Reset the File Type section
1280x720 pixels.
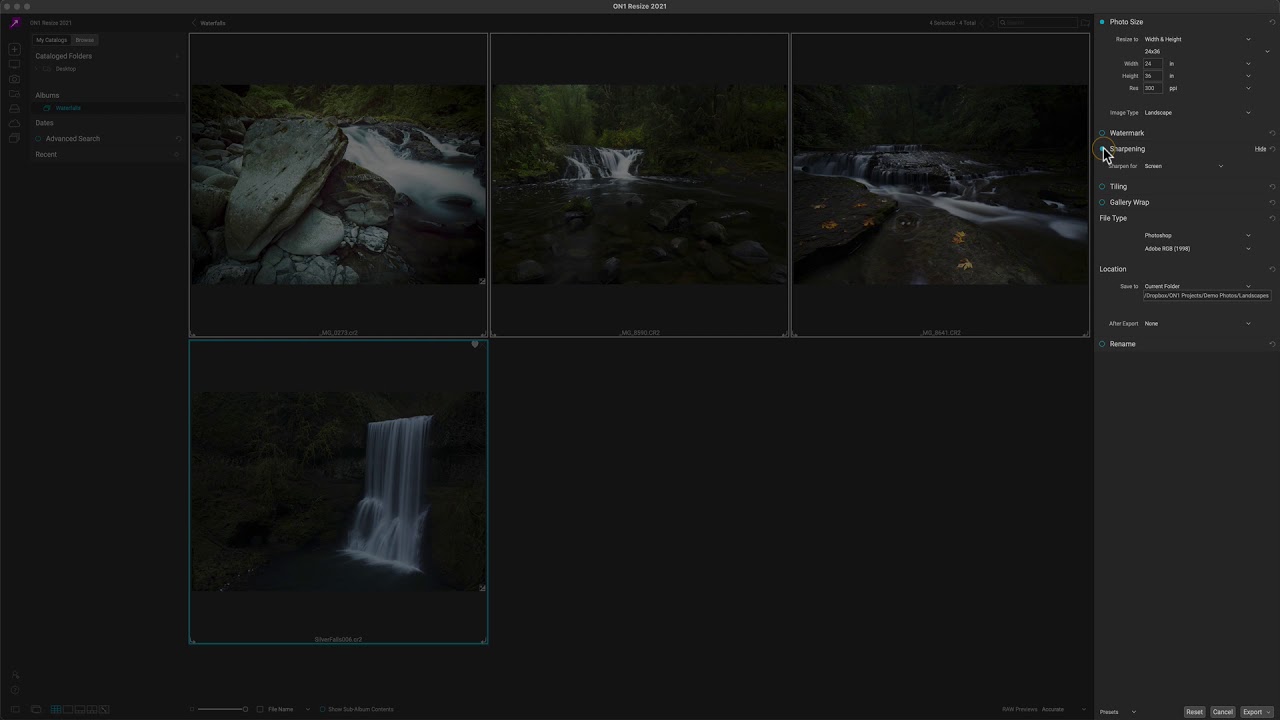(1272, 218)
